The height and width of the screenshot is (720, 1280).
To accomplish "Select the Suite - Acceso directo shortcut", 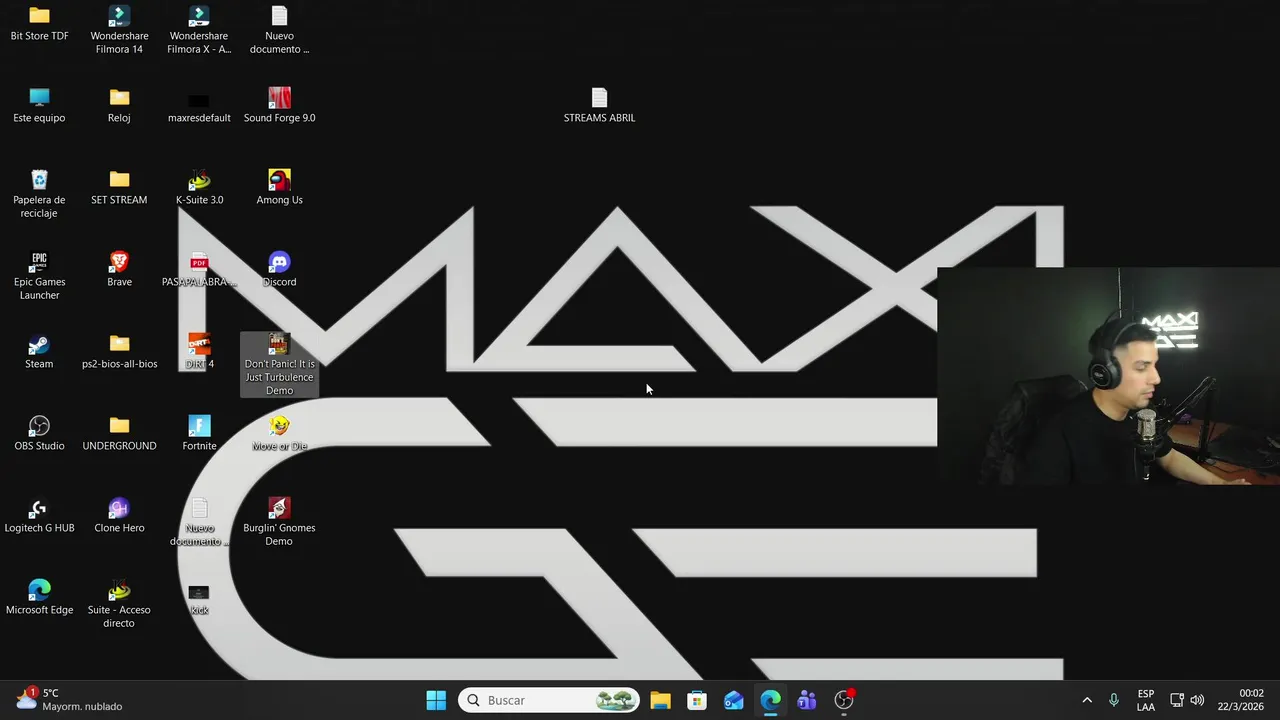I will [x=119, y=604].
